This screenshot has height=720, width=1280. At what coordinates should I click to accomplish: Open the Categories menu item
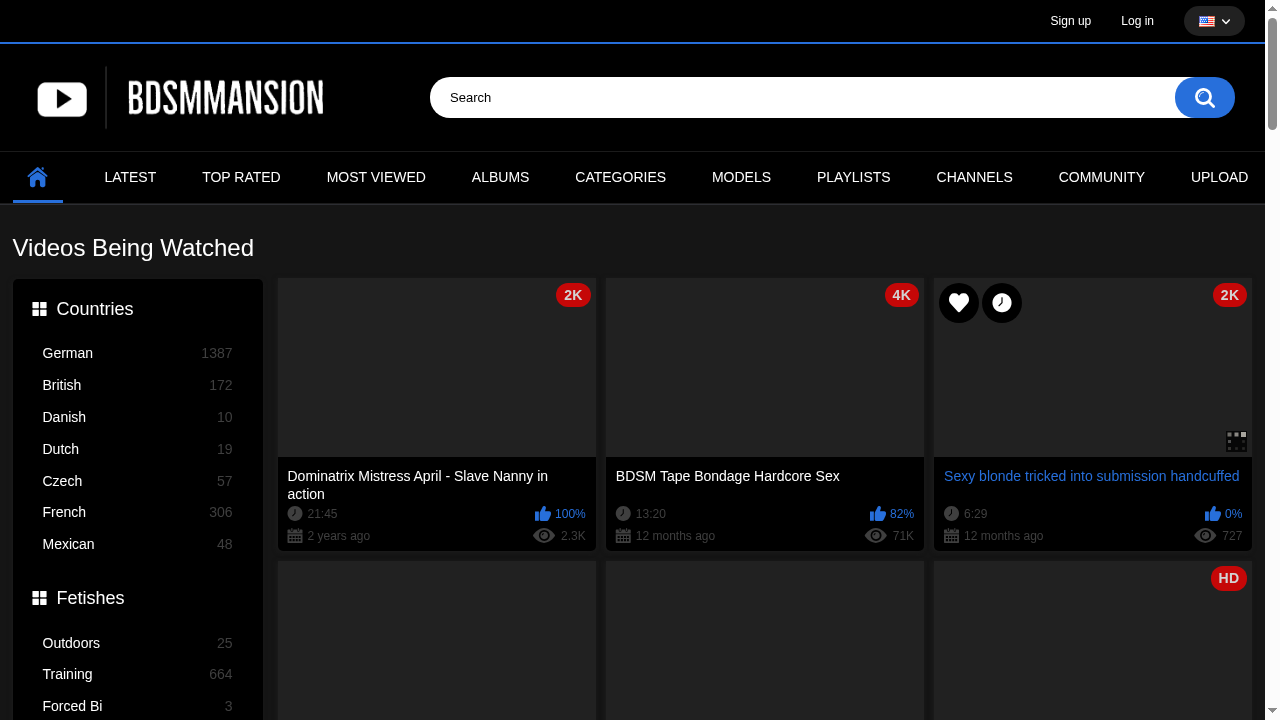point(620,177)
